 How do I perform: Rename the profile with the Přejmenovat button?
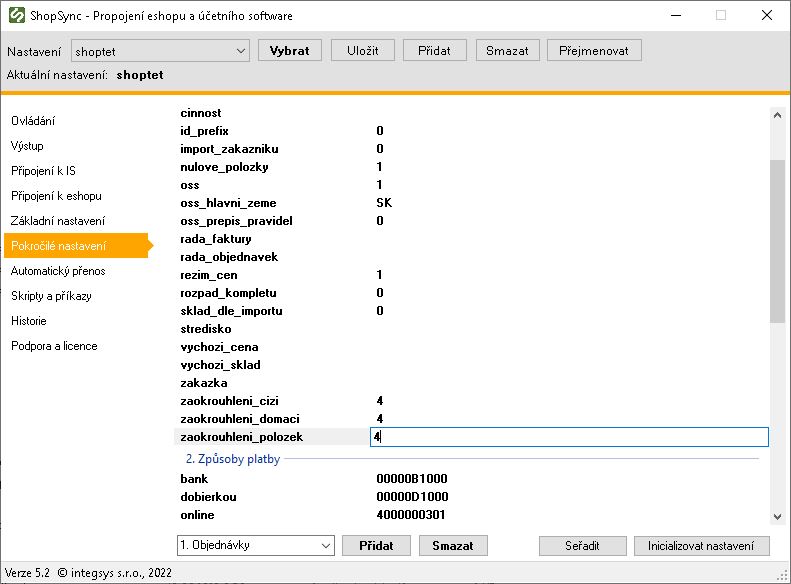[594, 50]
